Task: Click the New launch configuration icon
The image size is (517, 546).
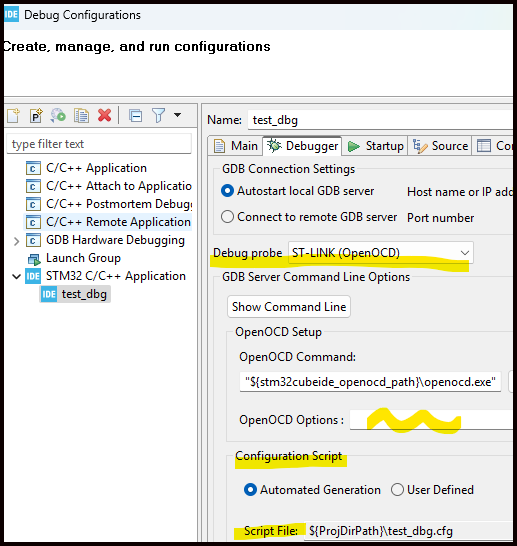Action: pos(14,115)
